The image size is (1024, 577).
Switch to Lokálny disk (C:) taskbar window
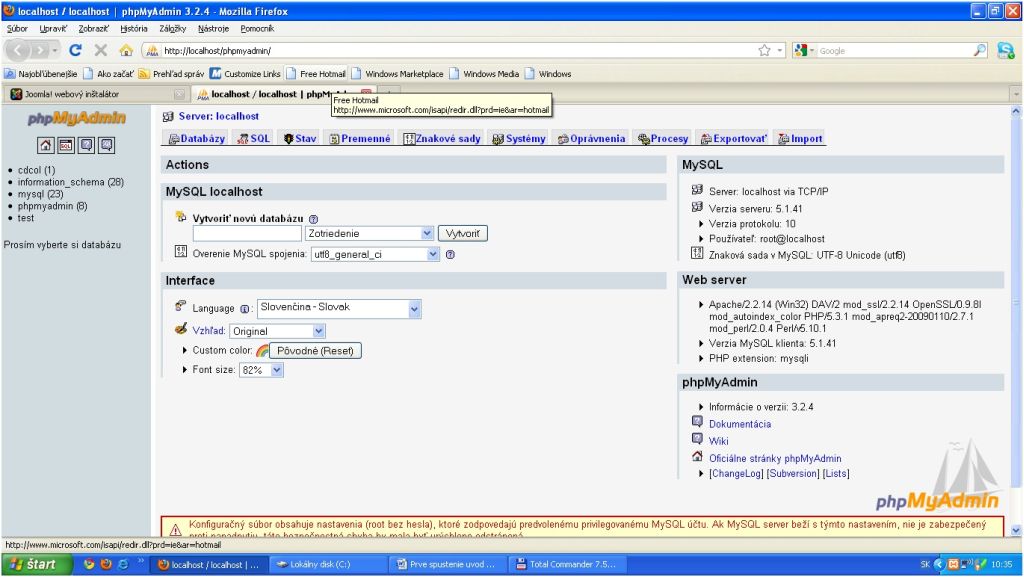click(327, 565)
